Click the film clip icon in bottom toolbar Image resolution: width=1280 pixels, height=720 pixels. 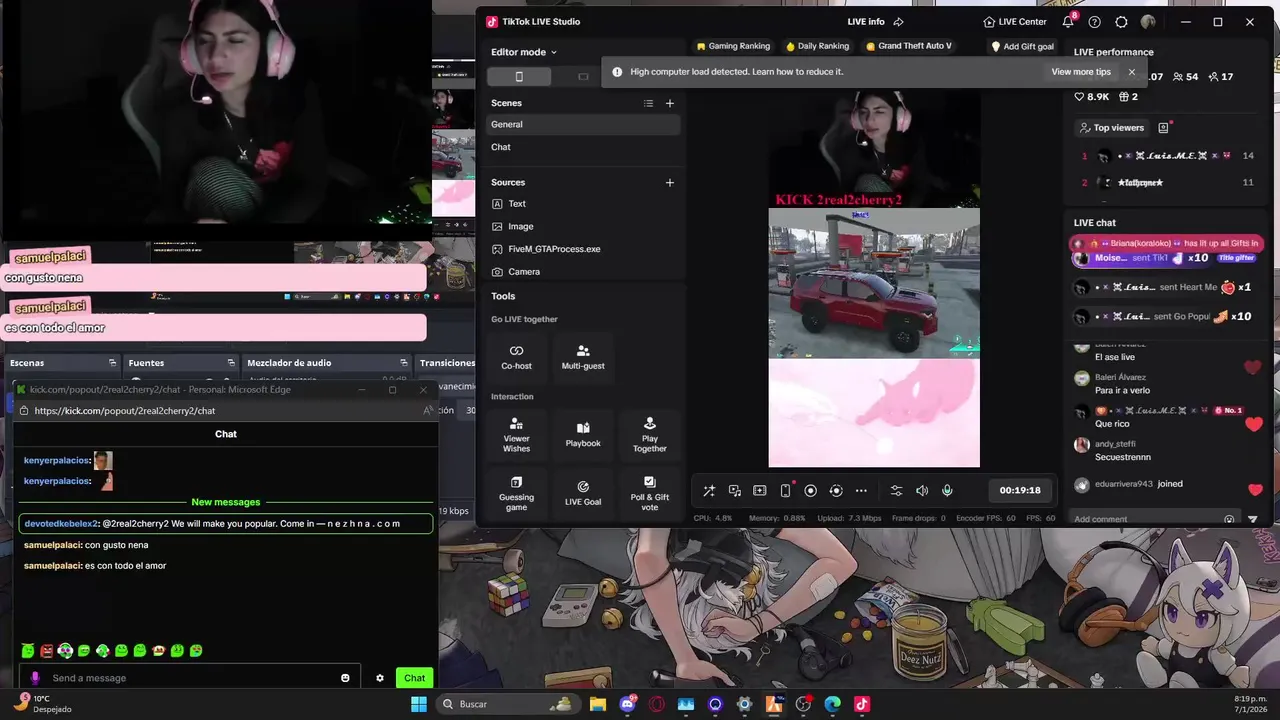760,491
